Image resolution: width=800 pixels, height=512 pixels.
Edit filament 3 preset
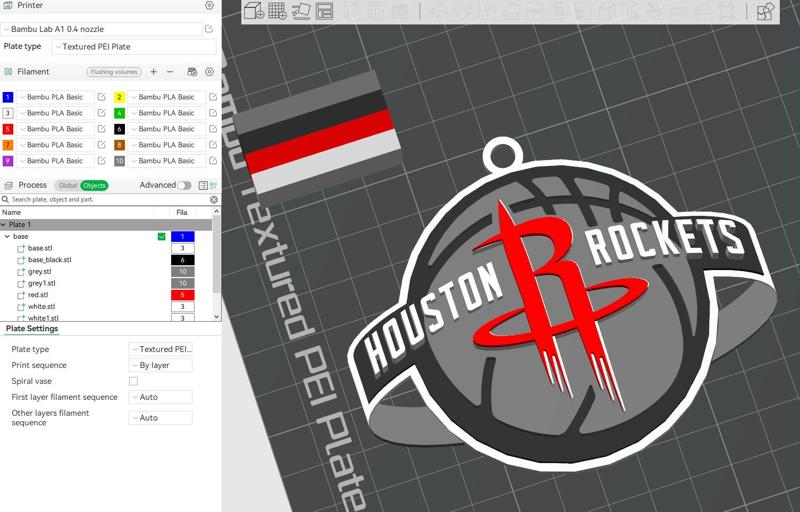click(102, 113)
